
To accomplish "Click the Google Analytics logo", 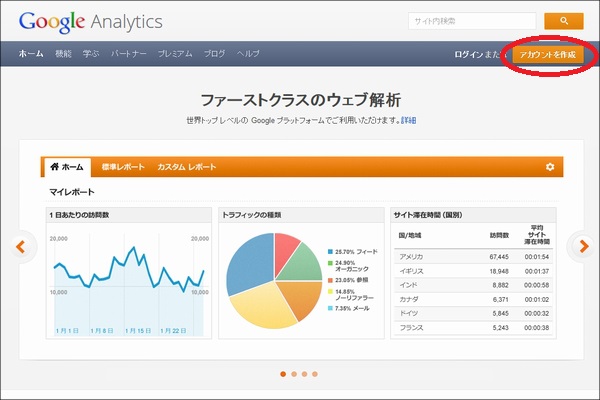I will [x=91, y=22].
